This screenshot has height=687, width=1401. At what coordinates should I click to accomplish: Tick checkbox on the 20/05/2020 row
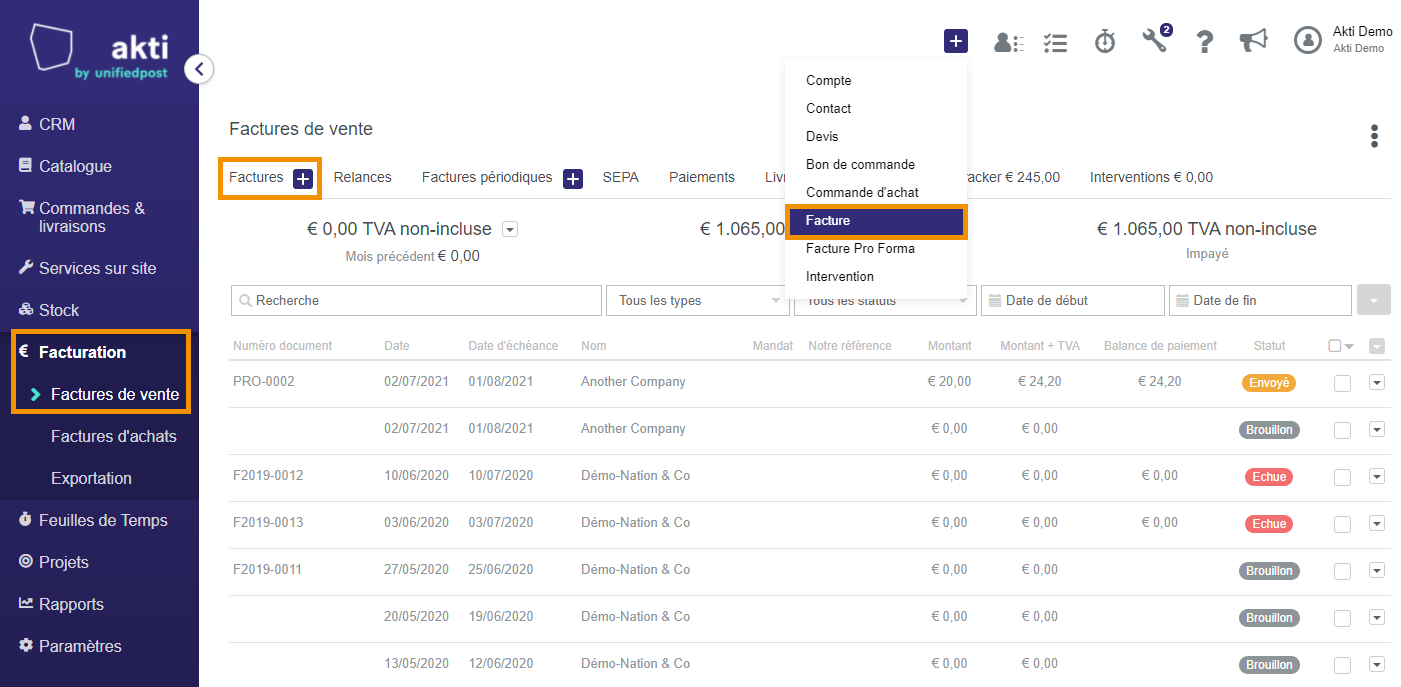point(1342,618)
